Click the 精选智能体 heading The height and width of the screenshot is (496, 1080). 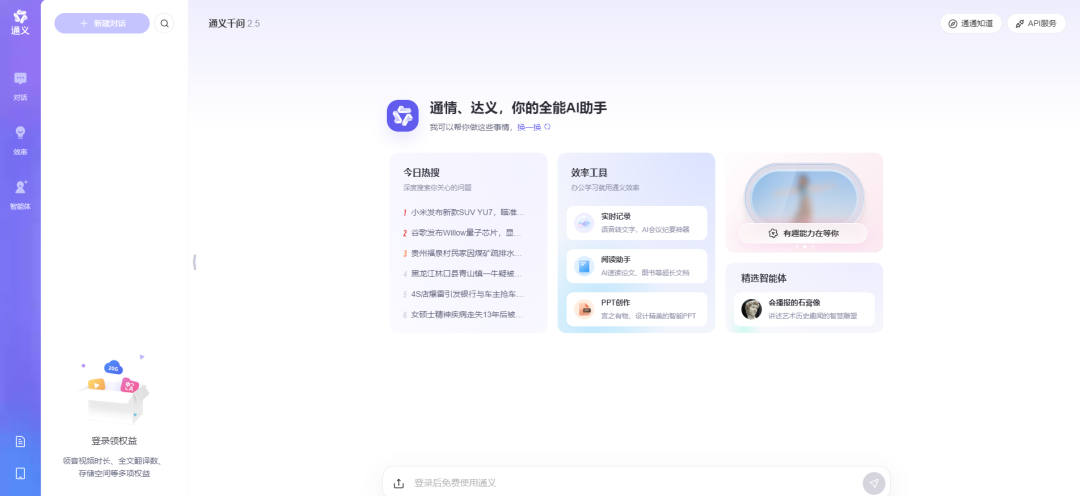pyautogui.click(x=764, y=278)
